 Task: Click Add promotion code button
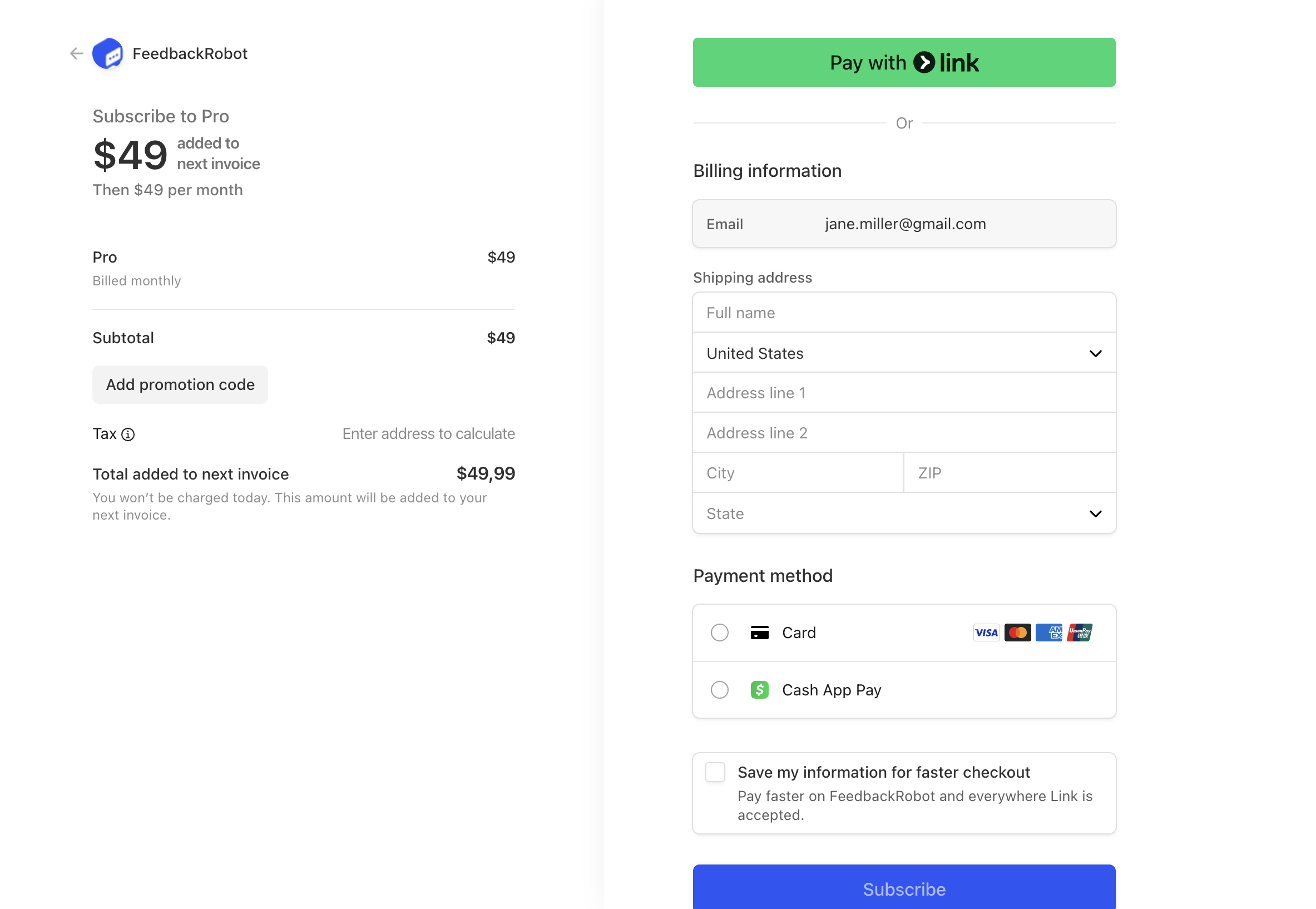point(180,385)
